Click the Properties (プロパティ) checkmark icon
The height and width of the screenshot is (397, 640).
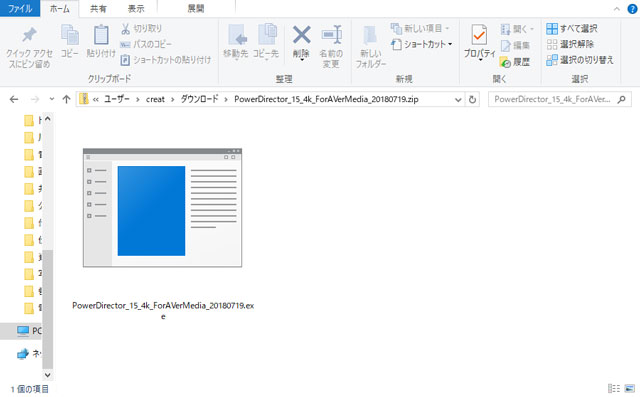[x=479, y=35]
